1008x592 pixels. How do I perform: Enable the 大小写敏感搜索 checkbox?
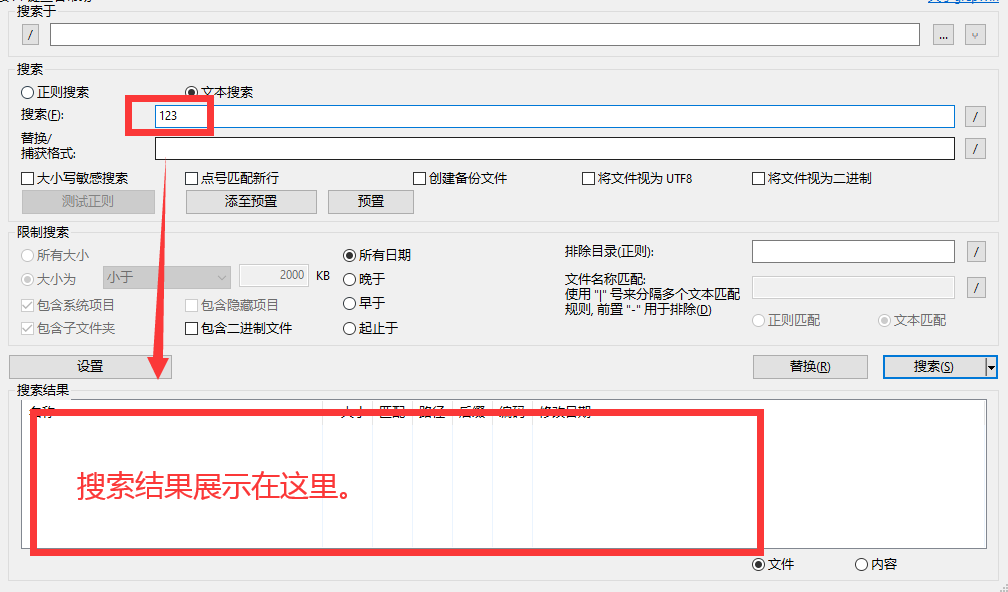[x=28, y=178]
